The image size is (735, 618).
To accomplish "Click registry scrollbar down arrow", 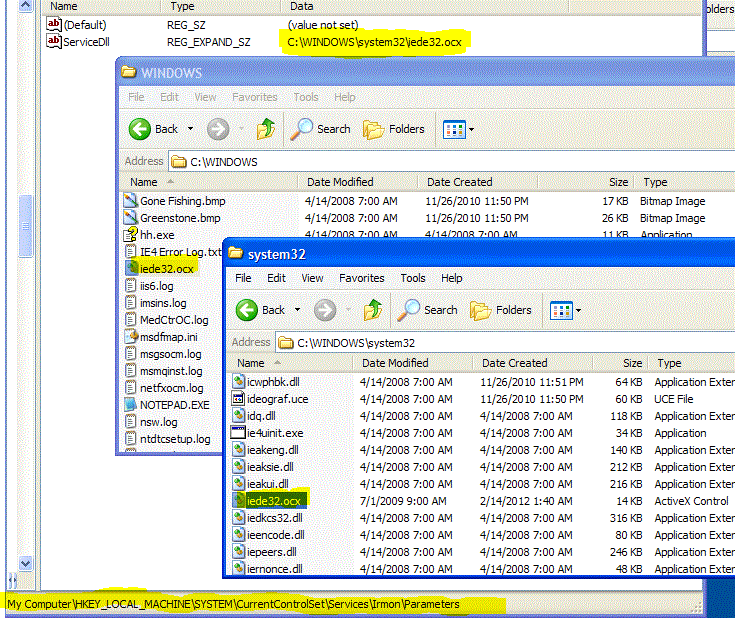I will pyautogui.click(x=25, y=563).
